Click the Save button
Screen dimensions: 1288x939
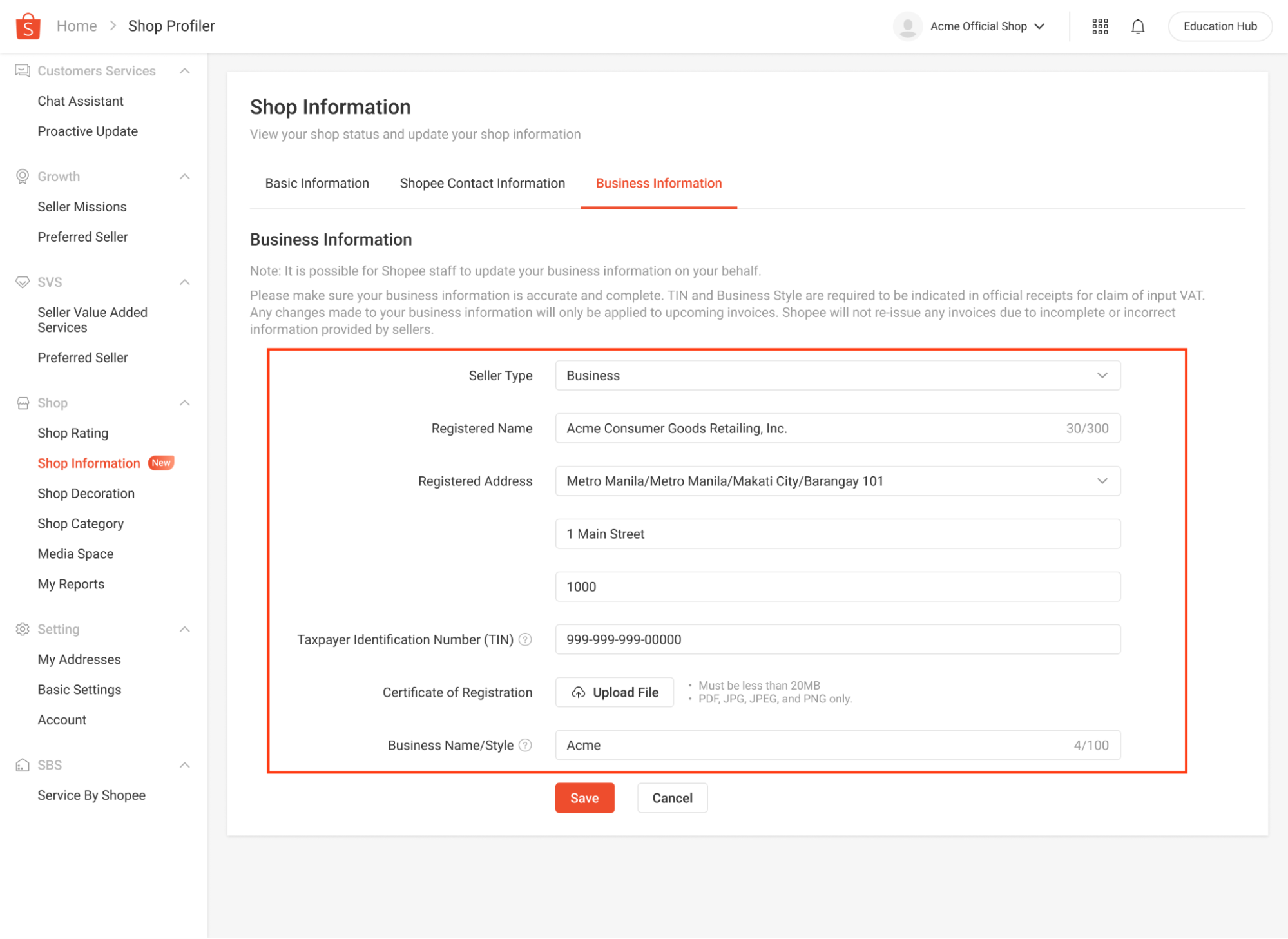pos(584,798)
